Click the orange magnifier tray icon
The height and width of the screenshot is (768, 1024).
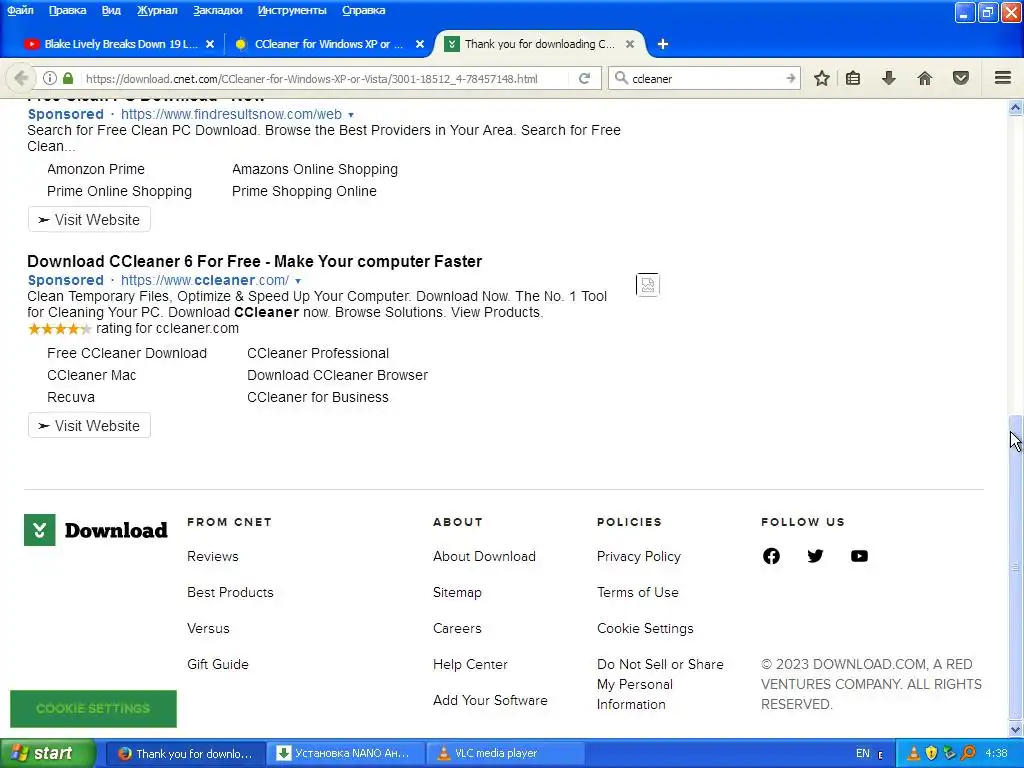(968, 753)
